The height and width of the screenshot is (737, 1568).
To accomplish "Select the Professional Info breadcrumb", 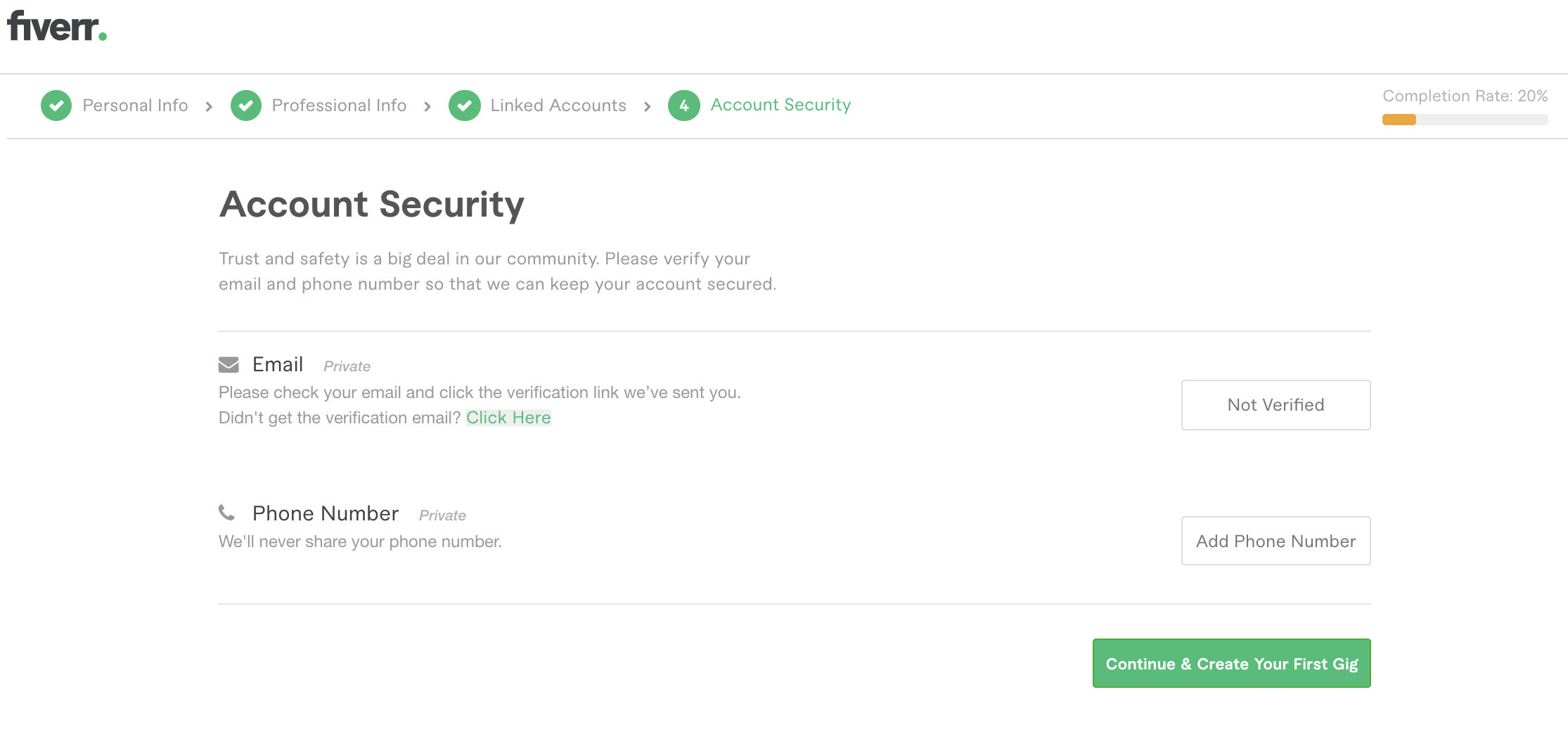I will click(x=339, y=105).
